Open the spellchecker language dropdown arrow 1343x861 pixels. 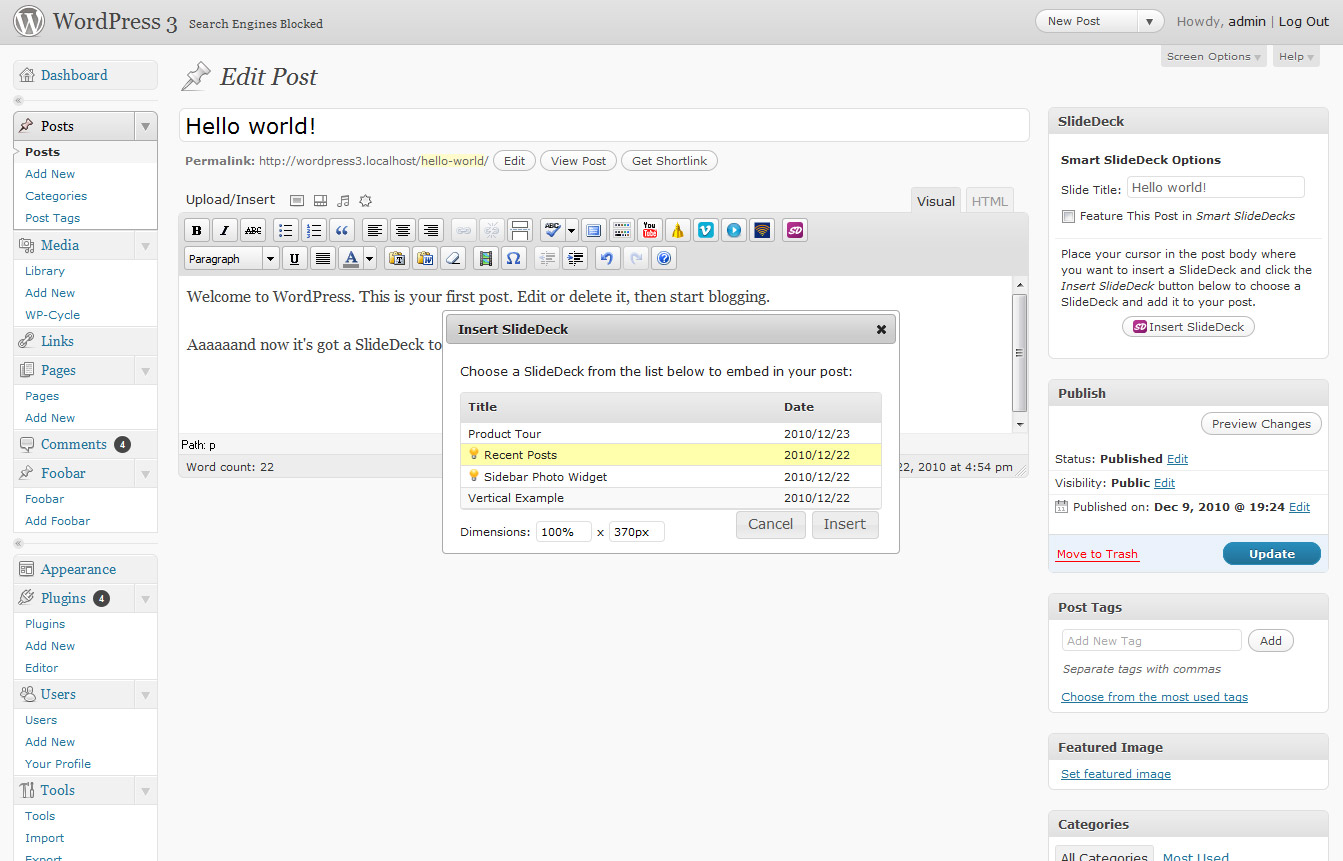(571, 230)
